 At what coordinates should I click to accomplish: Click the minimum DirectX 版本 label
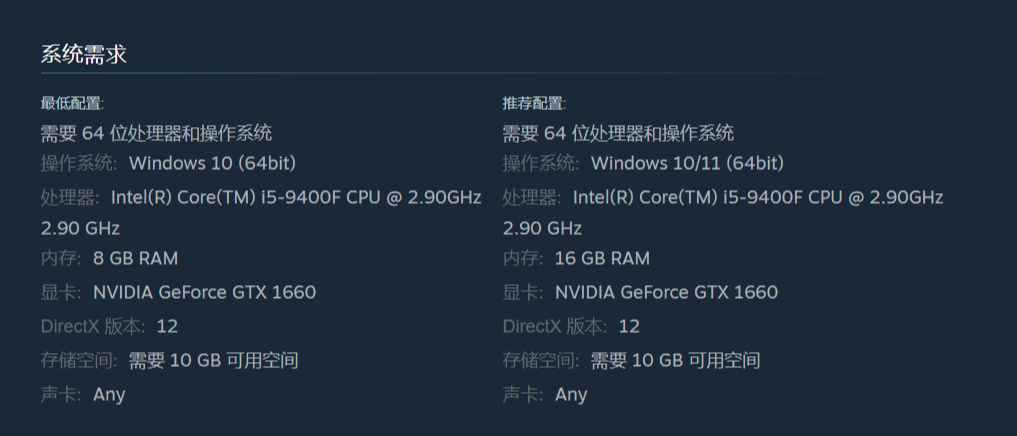[x=93, y=326]
